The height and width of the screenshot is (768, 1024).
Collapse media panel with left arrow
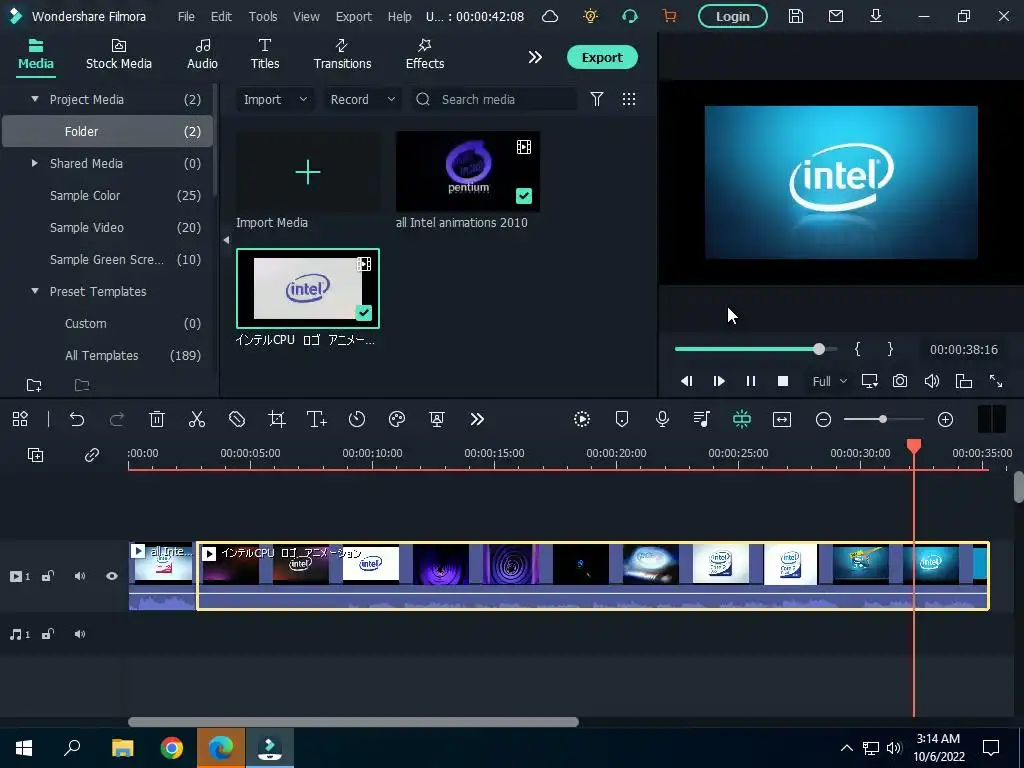226,240
